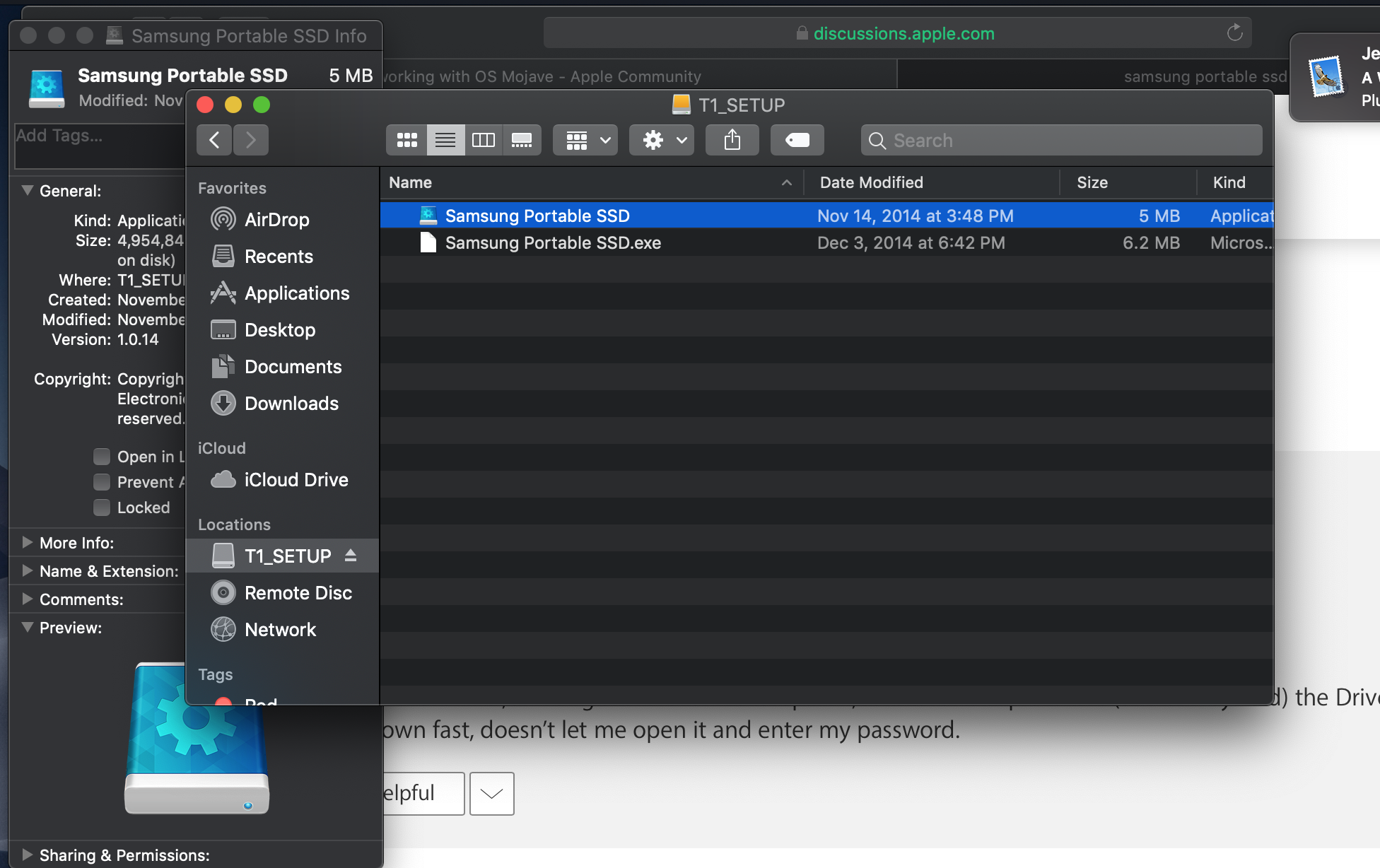
Task: Click the Finder Search field
Action: click(x=1060, y=140)
